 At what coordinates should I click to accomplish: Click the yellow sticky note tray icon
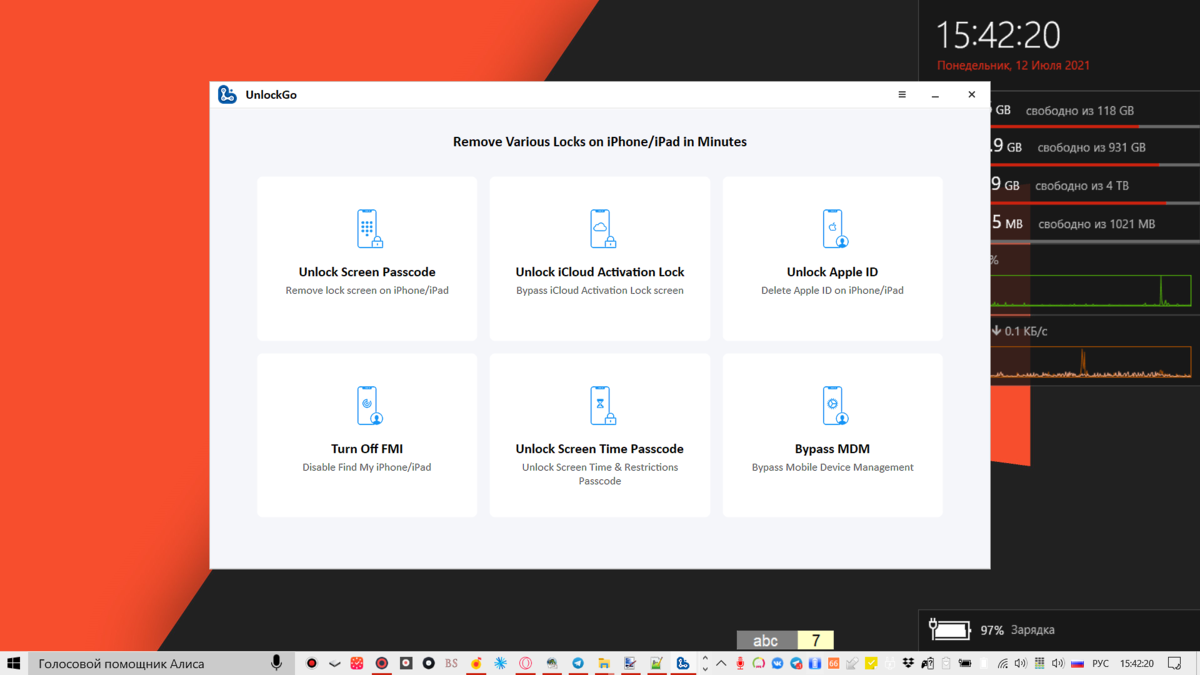(871, 663)
